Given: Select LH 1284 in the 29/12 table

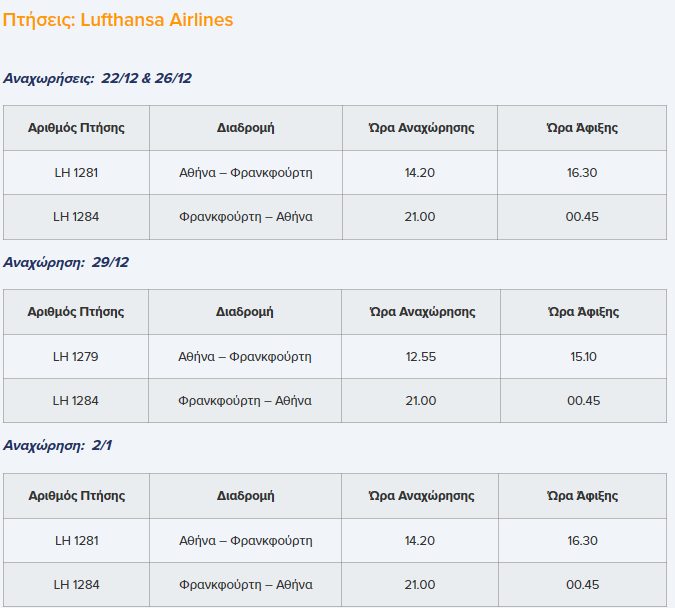Looking at the screenshot, I should pyautogui.click(x=76, y=400).
